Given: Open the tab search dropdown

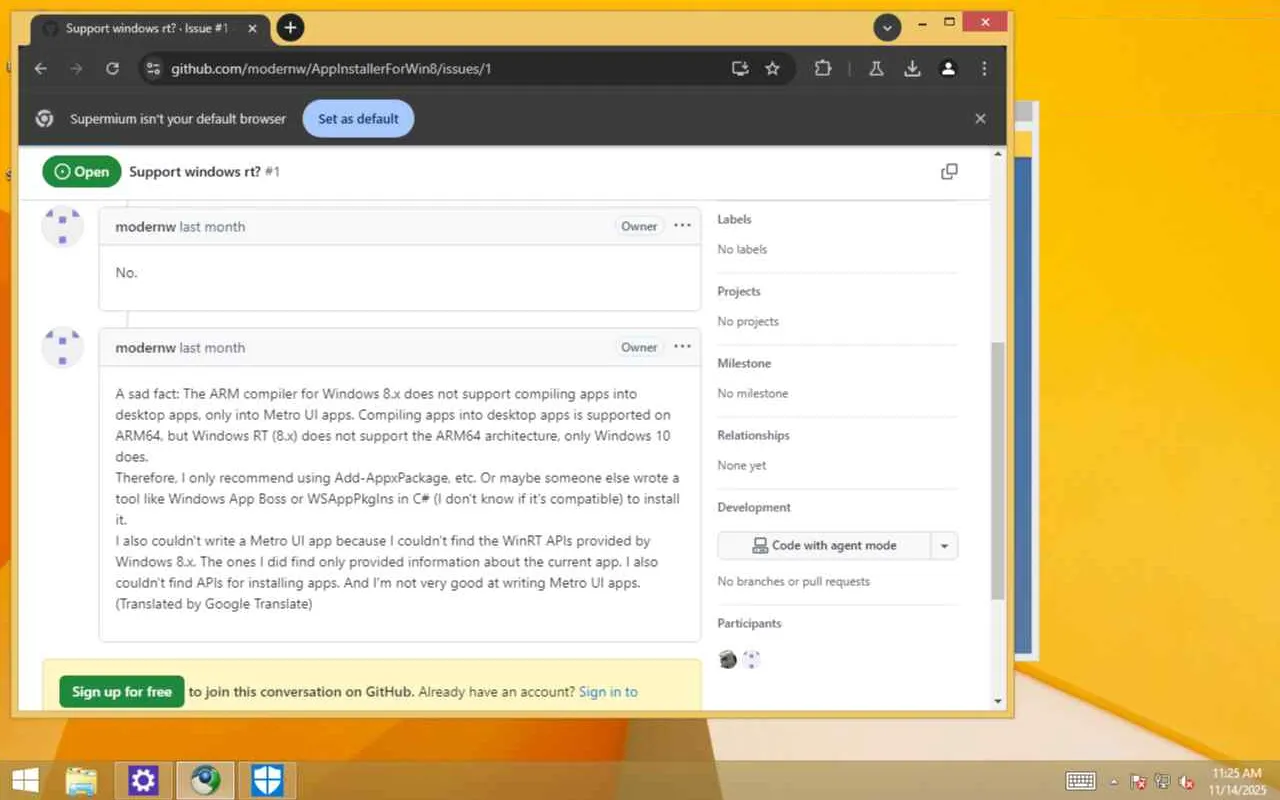Looking at the screenshot, I should tap(887, 28).
